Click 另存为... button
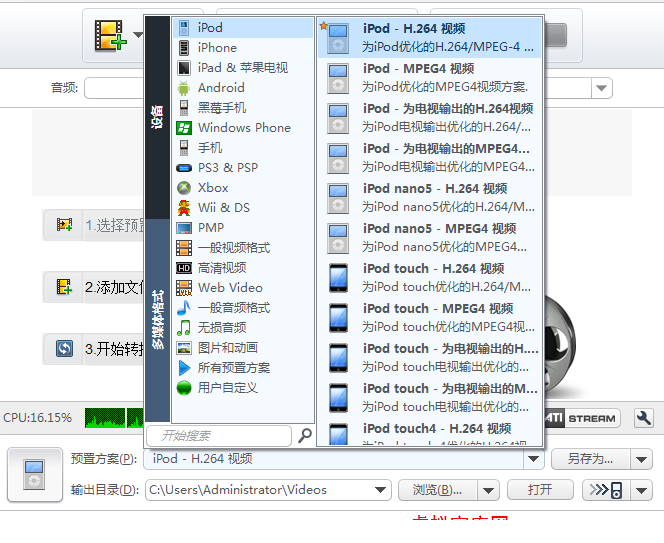This screenshot has height=543, width=664. (591, 459)
